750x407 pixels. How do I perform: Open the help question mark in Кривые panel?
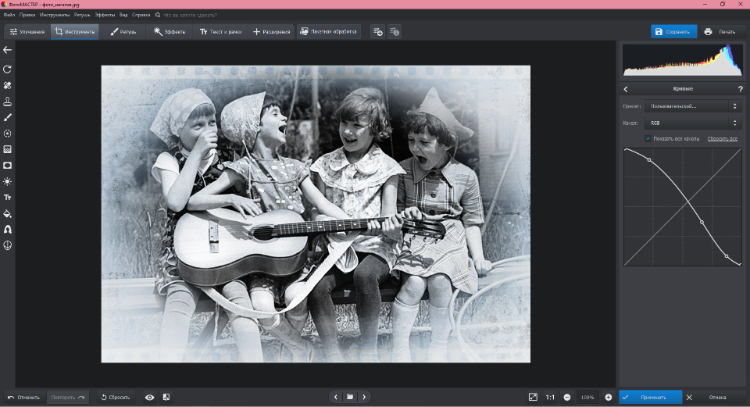740,89
